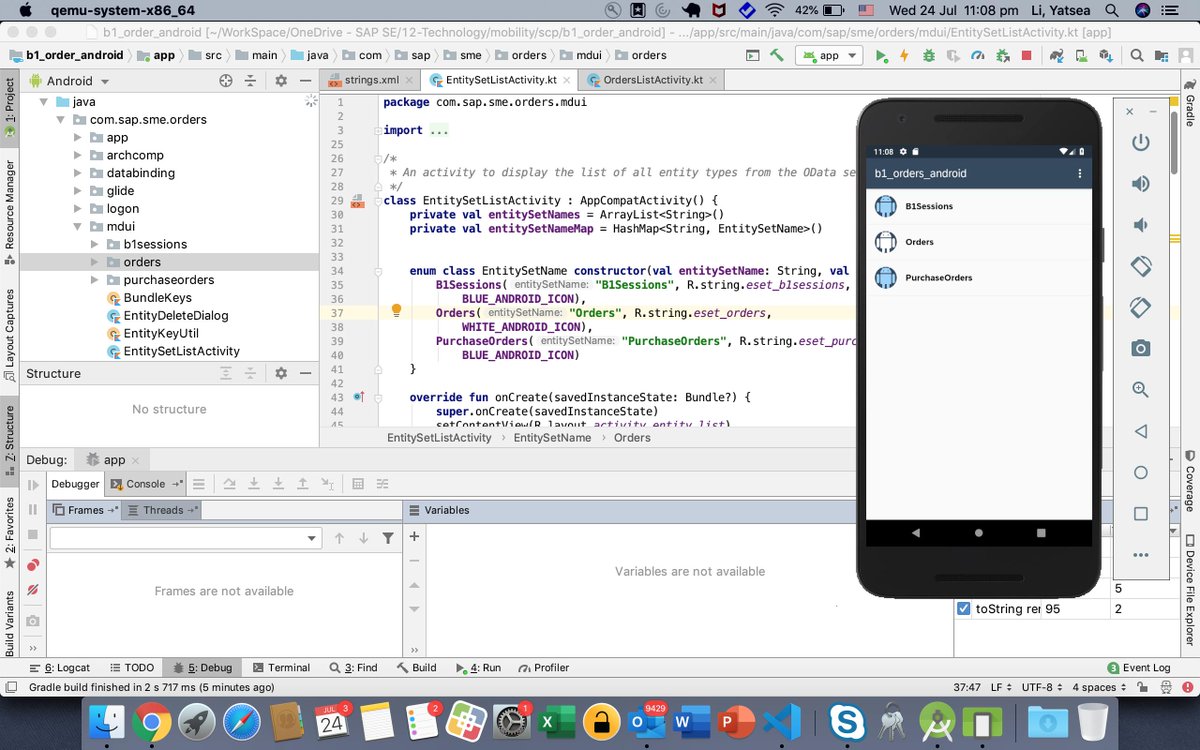Click emulator volume down icon
The width and height of the screenshot is (1200, 750).
tap(1141, 225)
